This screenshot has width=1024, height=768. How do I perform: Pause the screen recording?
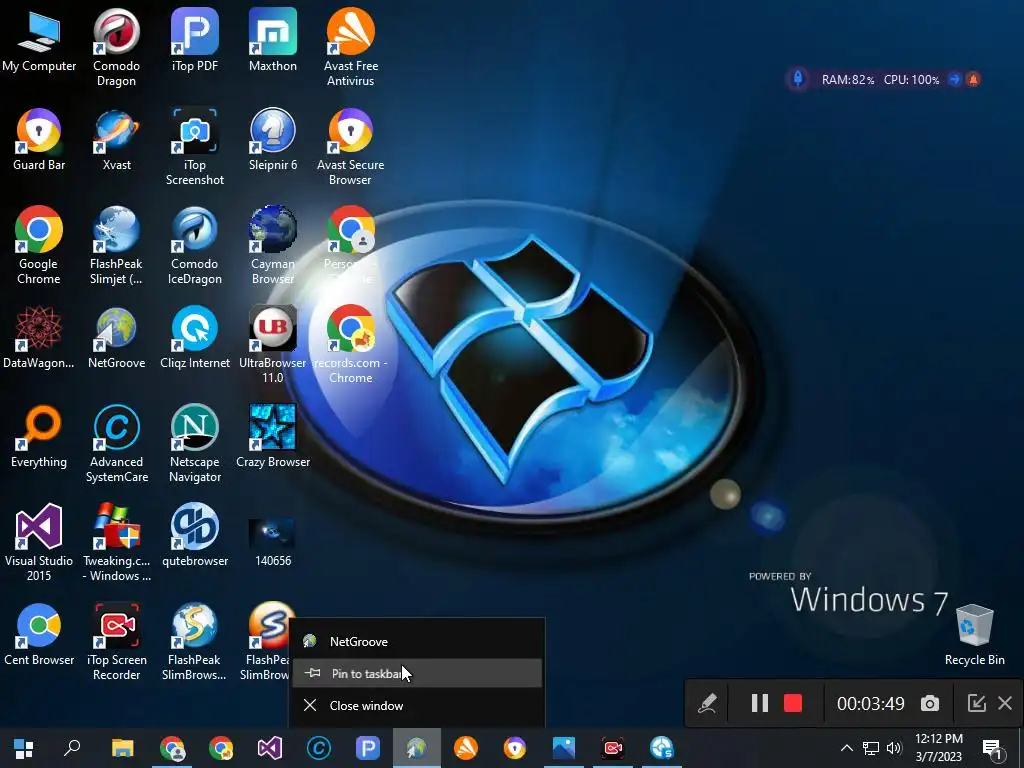point(760,703)
